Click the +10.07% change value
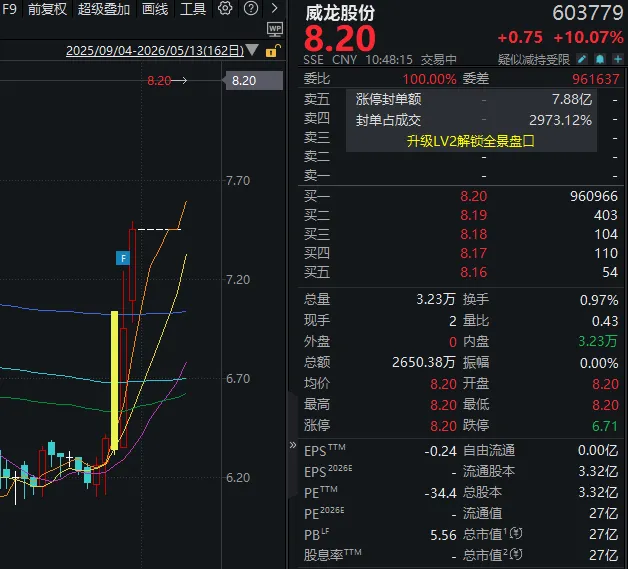628x569 pixels. pos(588,38)
